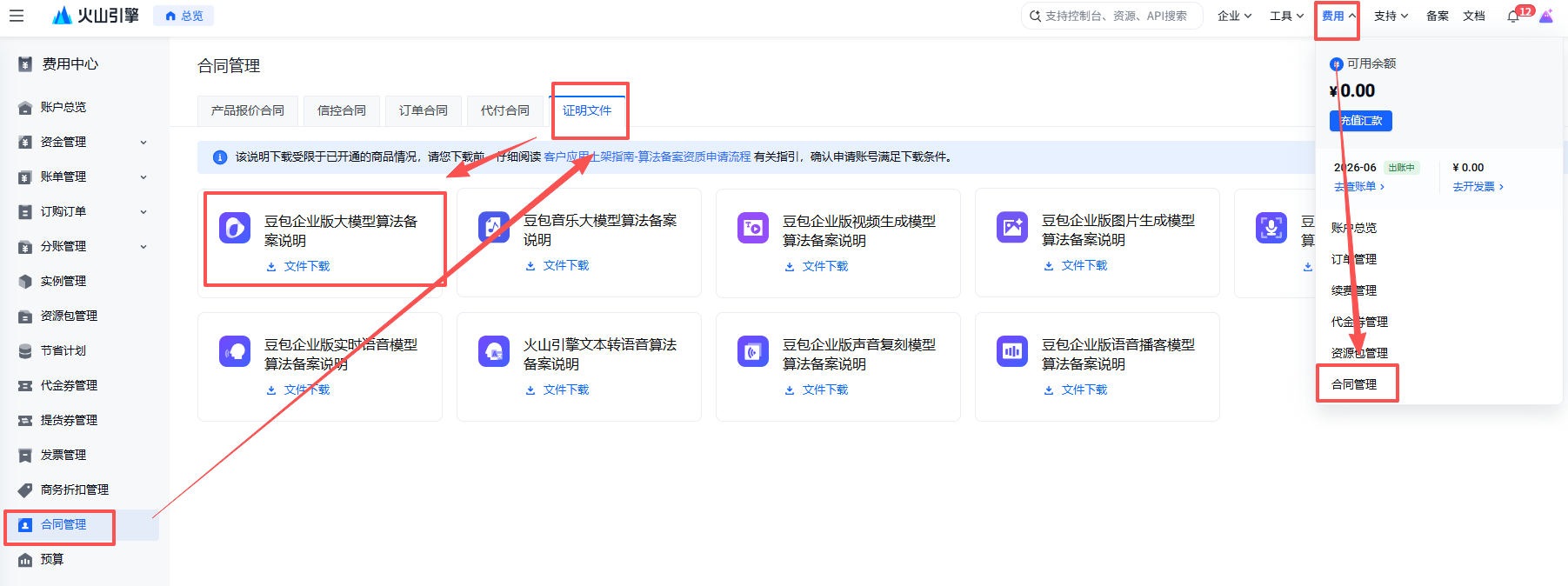This screenshot has height=586, width=1568.
Task: Click the 账单管理 sidebar icon
Action: pyautogui.click(x=25, y=176)
